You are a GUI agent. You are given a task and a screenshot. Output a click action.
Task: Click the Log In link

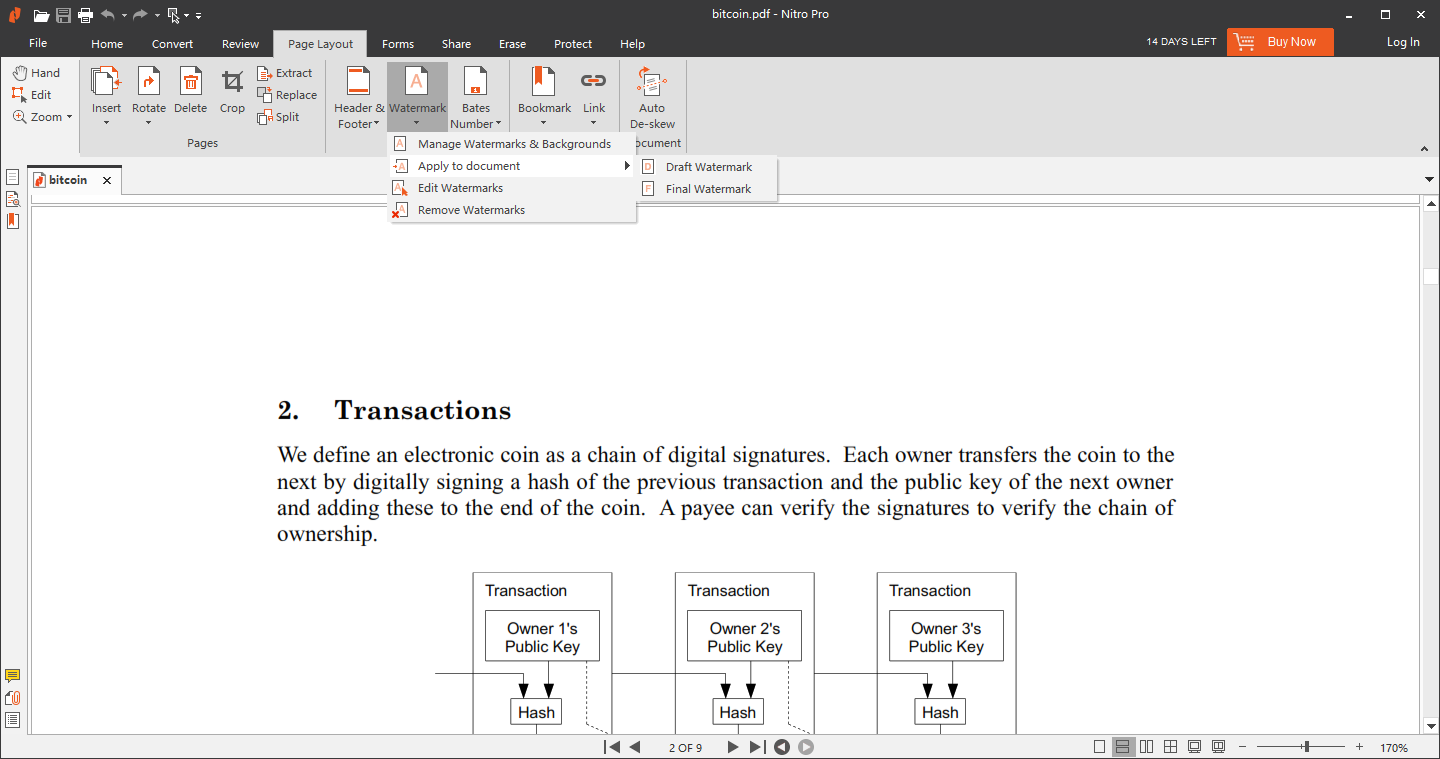(x=1403, y=42)
